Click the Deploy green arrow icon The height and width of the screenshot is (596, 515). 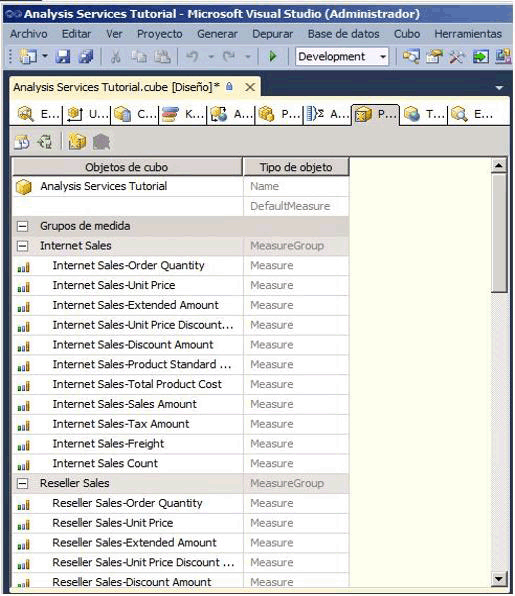point(480,57)
